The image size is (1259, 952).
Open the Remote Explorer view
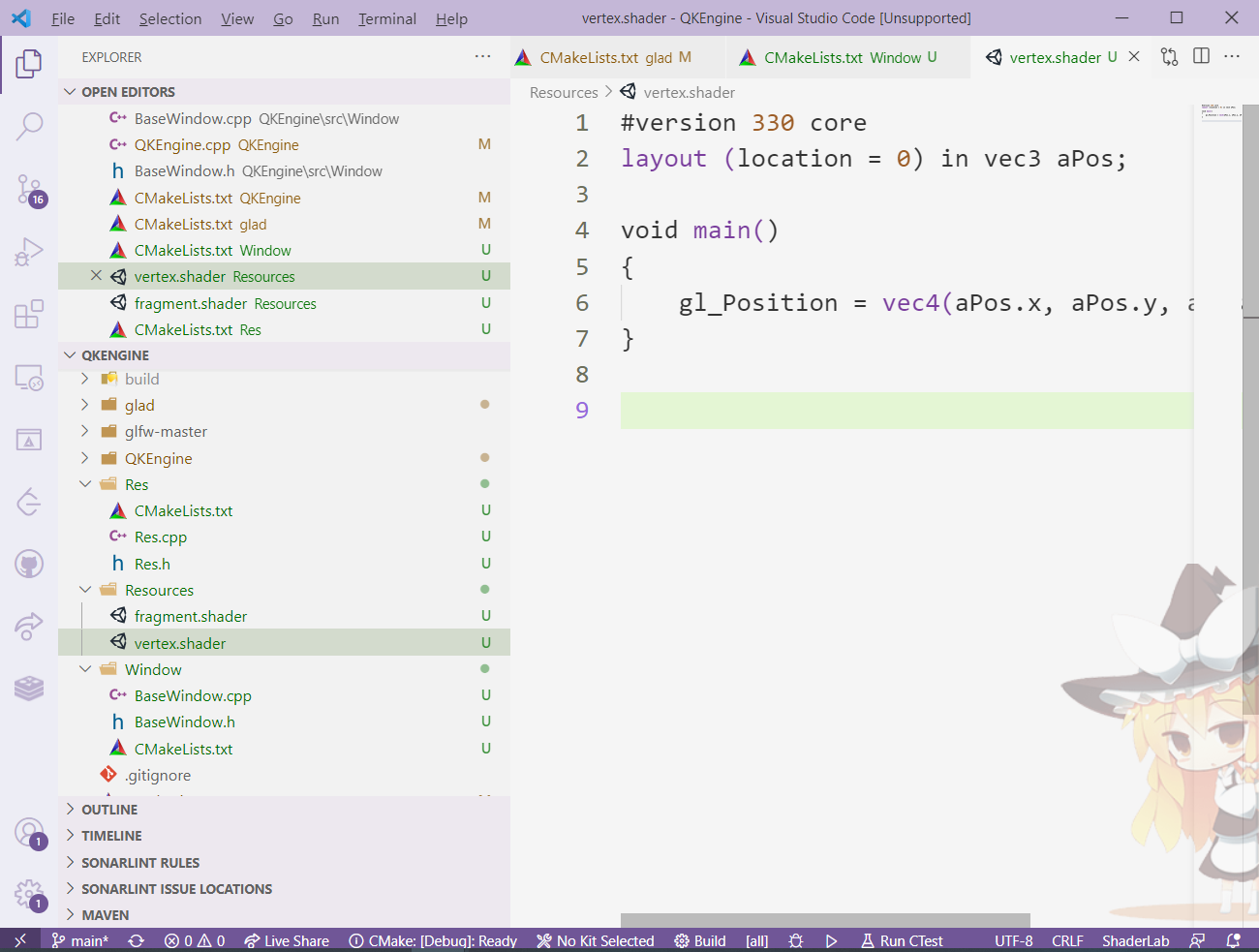click(x=29, y=377)
